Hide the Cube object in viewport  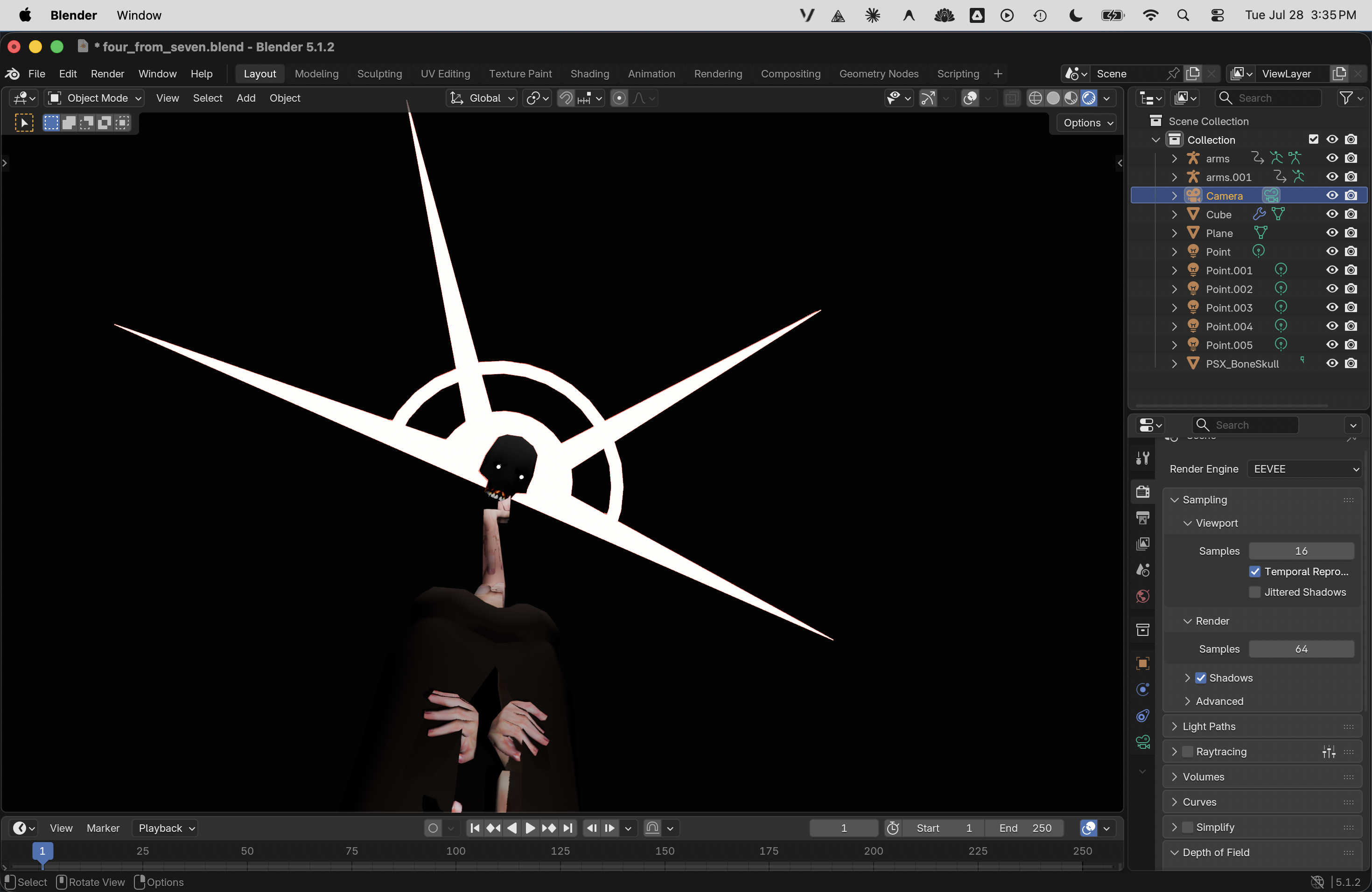pos(1332,214)
